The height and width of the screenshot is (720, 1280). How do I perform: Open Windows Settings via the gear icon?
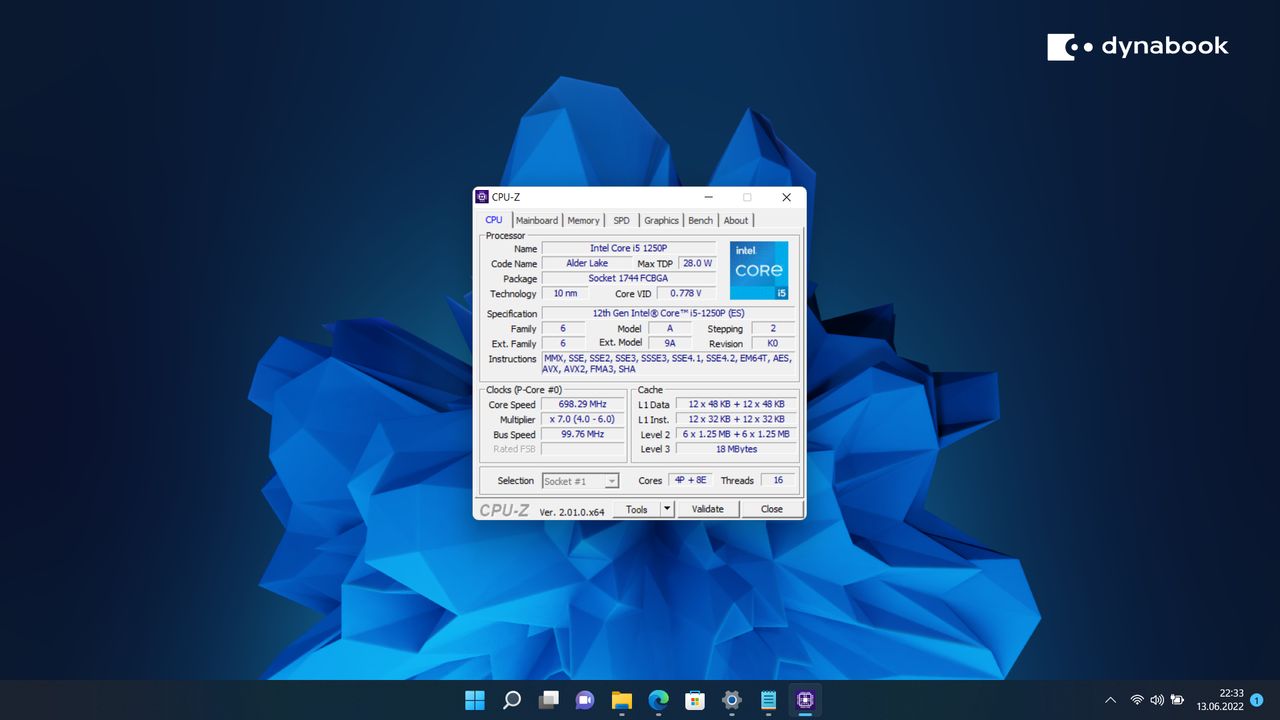click(731, 701)
